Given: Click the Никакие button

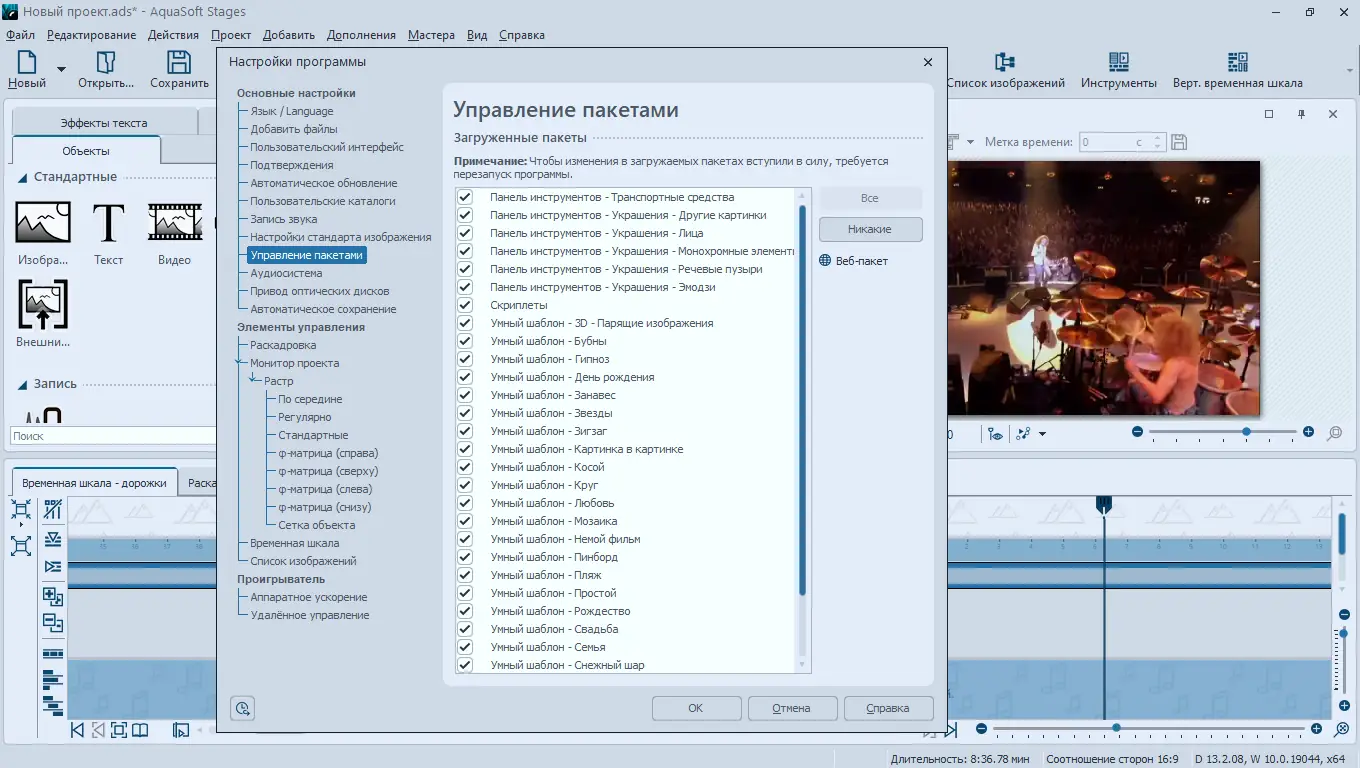Looking at the screenshot, I should [x=870, y=229].
